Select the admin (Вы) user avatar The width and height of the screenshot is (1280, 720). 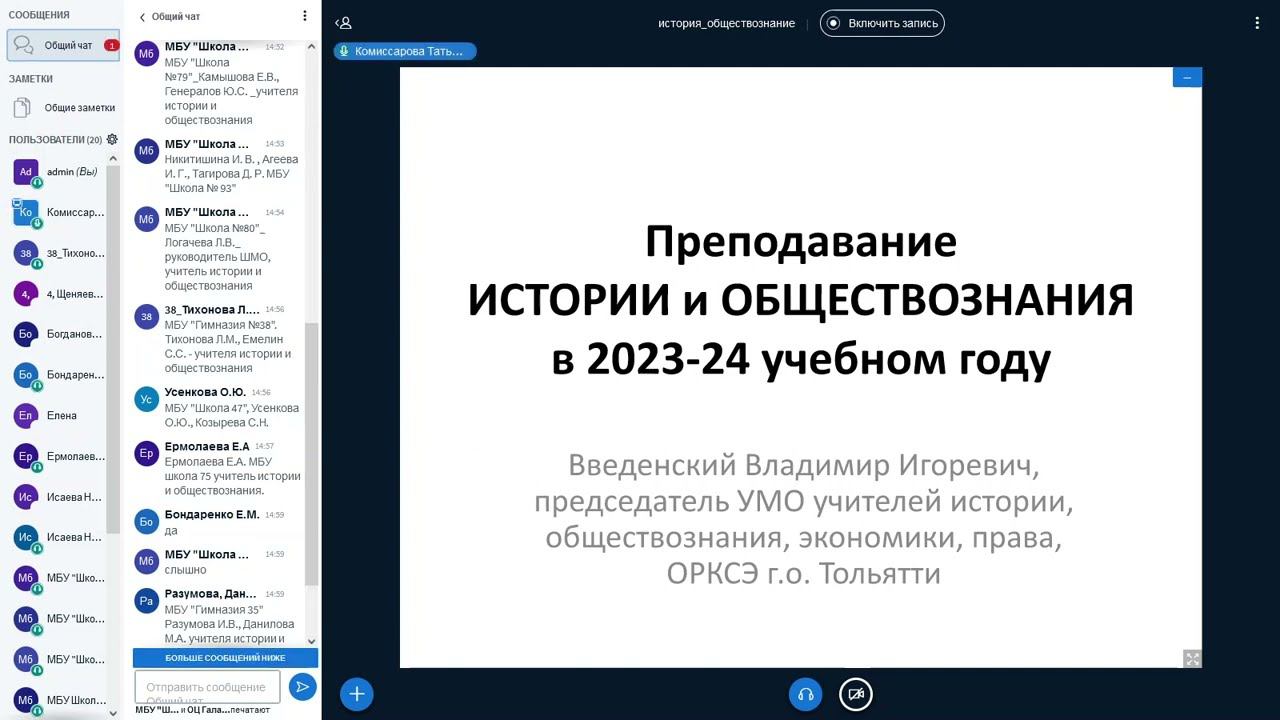coord(26,172)
